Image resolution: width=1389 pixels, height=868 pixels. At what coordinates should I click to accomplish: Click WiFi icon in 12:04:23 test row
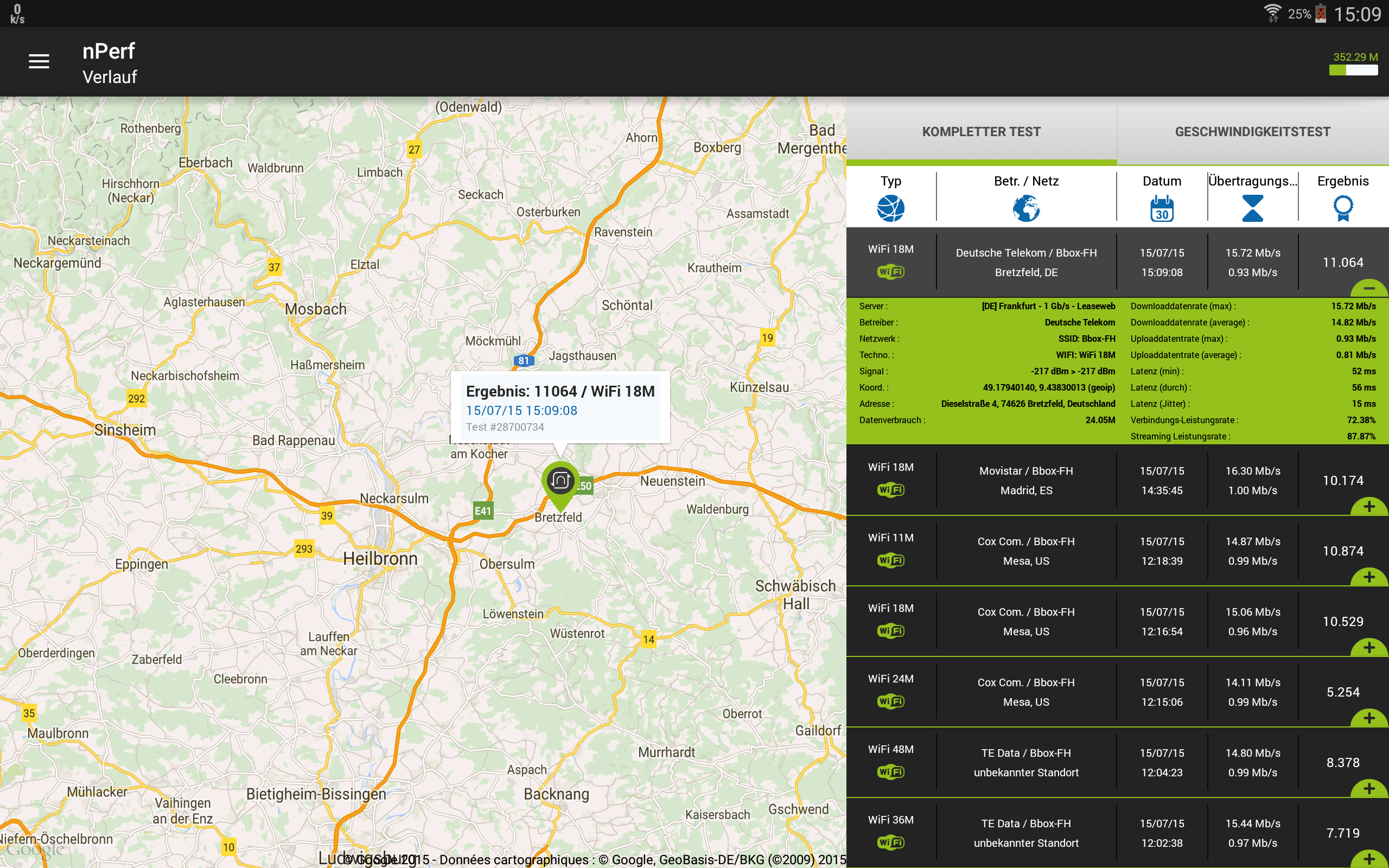(x=891, y=772)
